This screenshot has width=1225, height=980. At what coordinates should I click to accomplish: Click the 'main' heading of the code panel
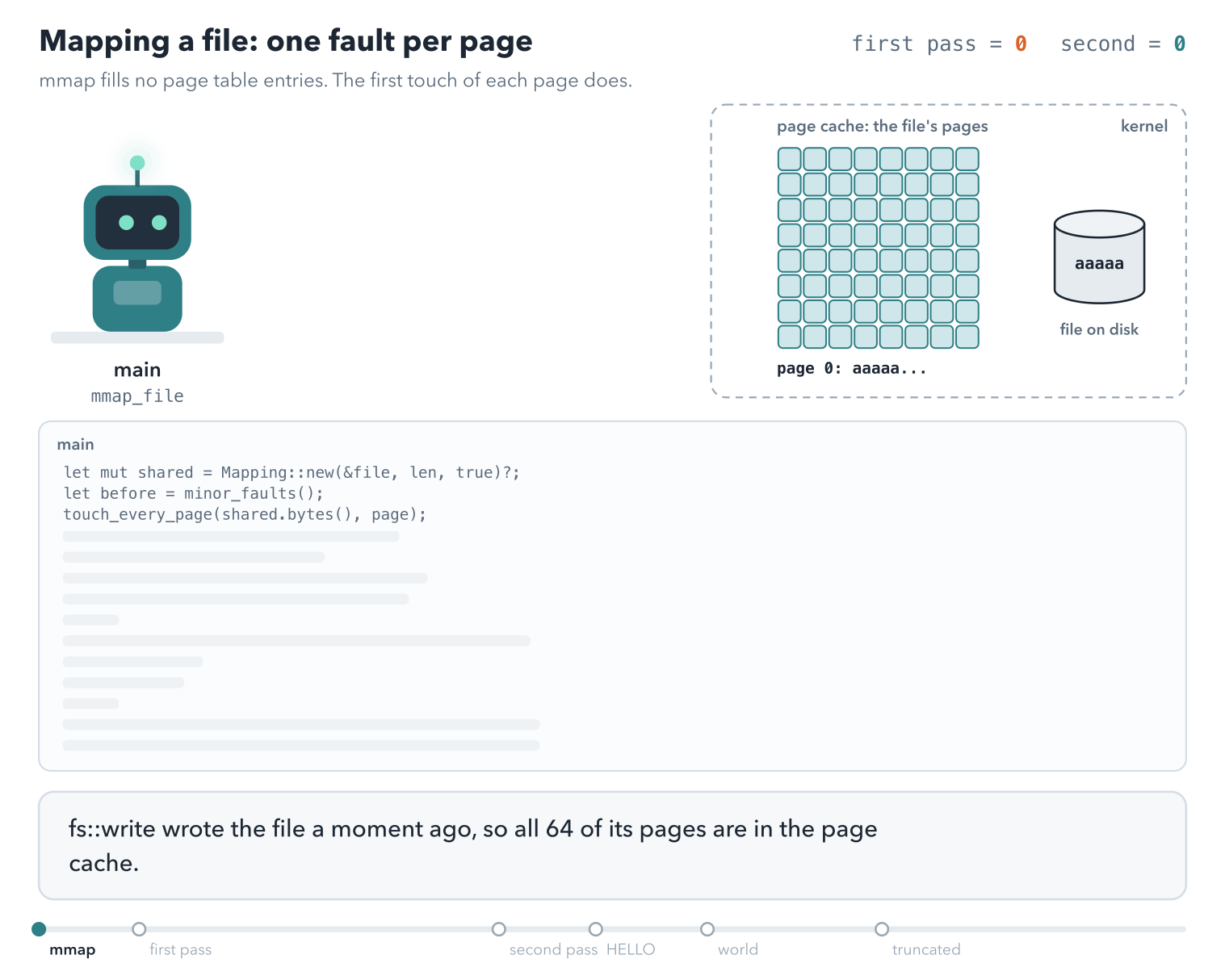point(75,445)
